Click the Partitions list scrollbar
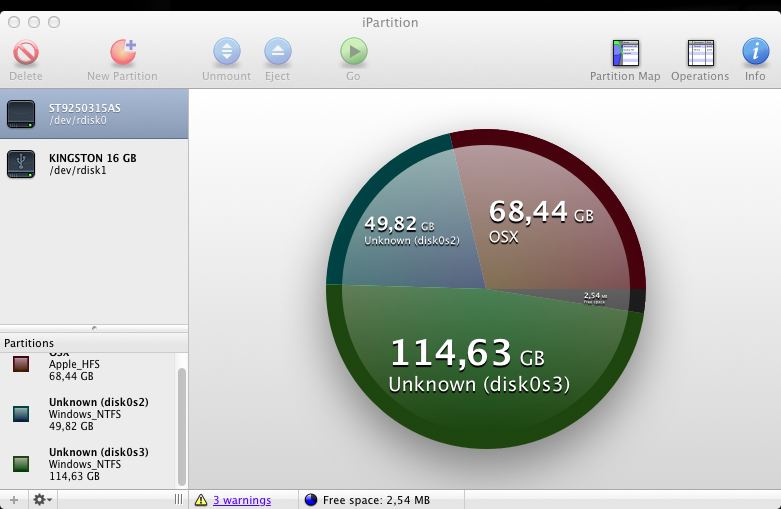Image resolution: width=781 pixels, height=509 pixels. tap(181, 425)
